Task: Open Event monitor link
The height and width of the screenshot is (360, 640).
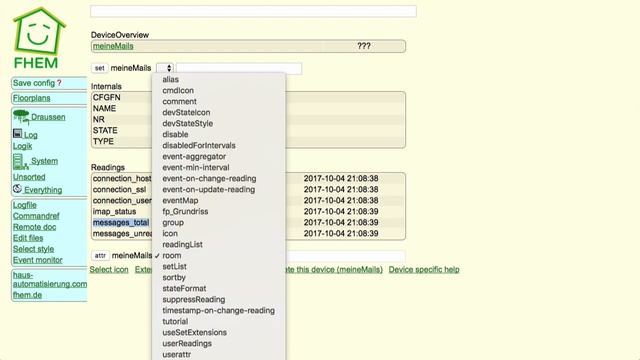Action: [x=38, y=260]
